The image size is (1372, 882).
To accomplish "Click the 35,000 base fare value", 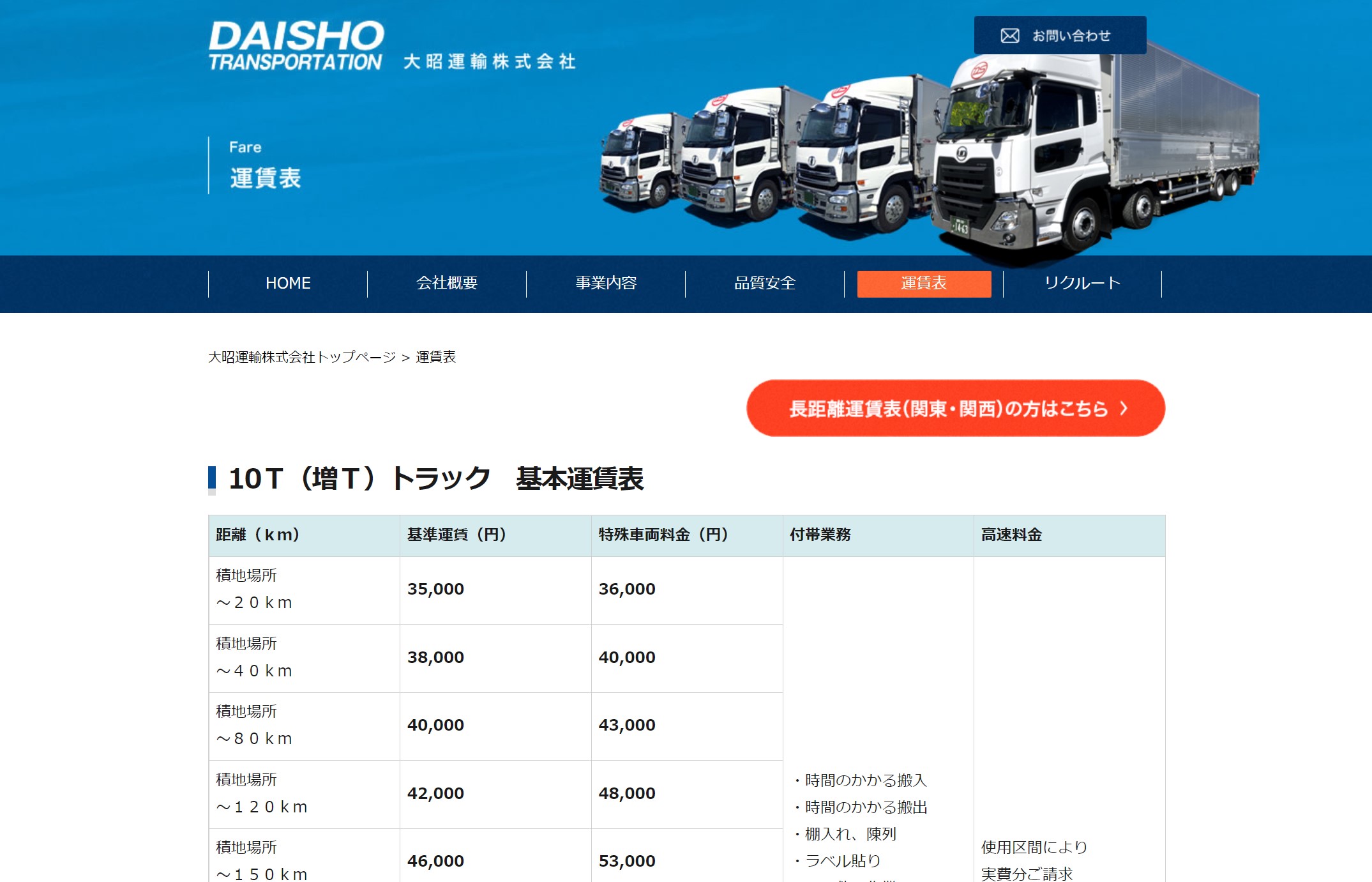I will point(435,589).
